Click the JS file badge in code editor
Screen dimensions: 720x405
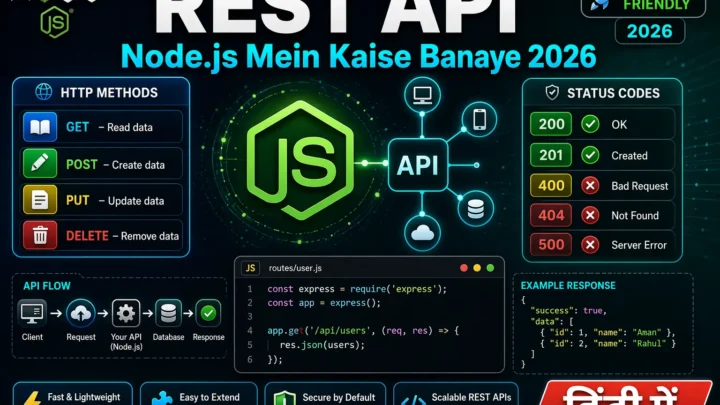pos(250,268)
